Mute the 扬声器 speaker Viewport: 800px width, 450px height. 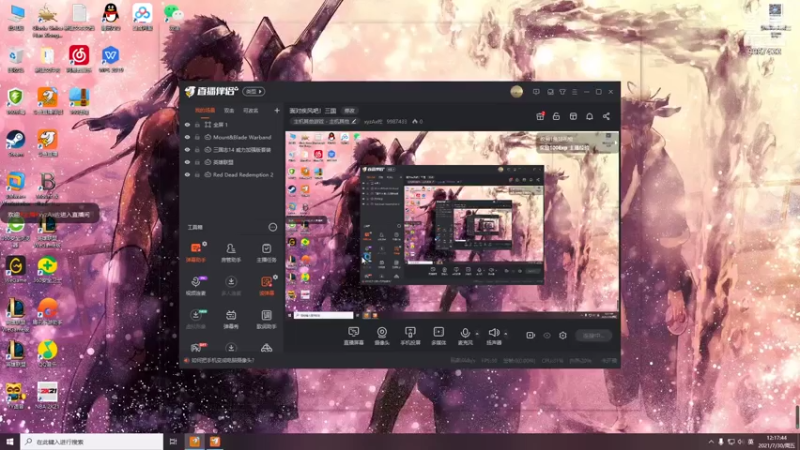[493, 336]
